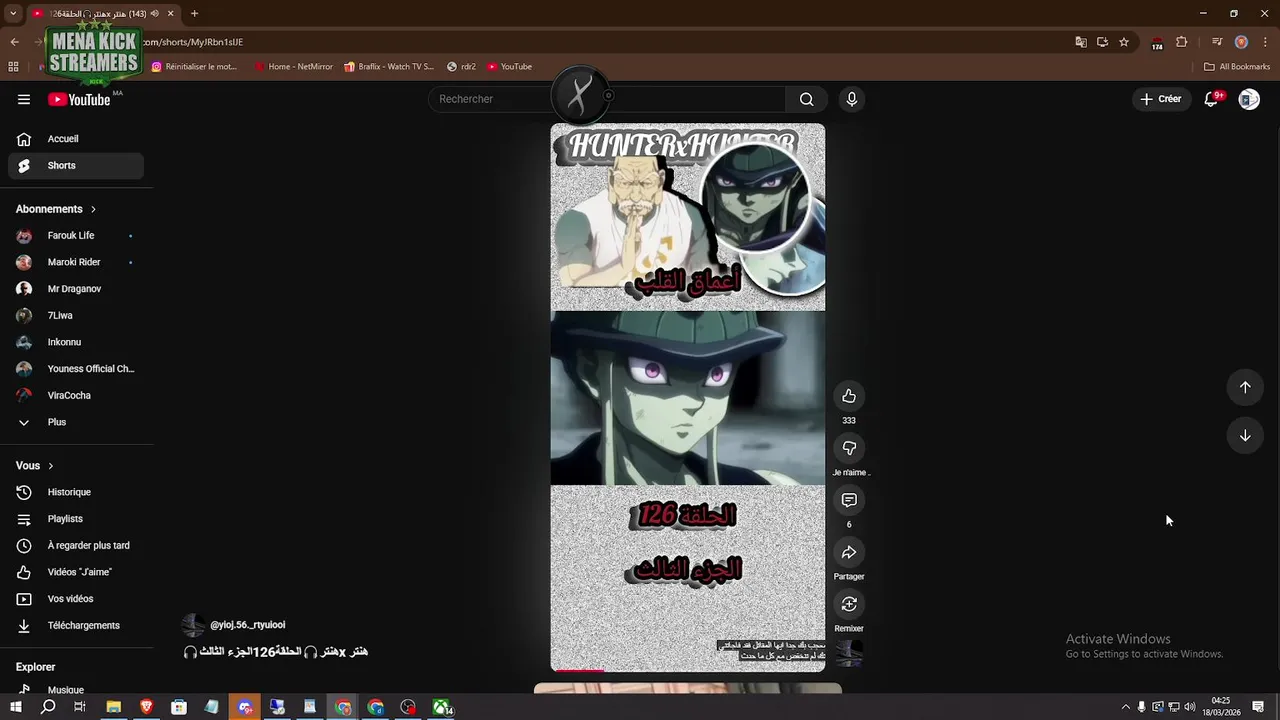The width and height of the screenshot is (1280, 720).
Task: Select Shorts in the sidebar
Action: pos(76,166)
